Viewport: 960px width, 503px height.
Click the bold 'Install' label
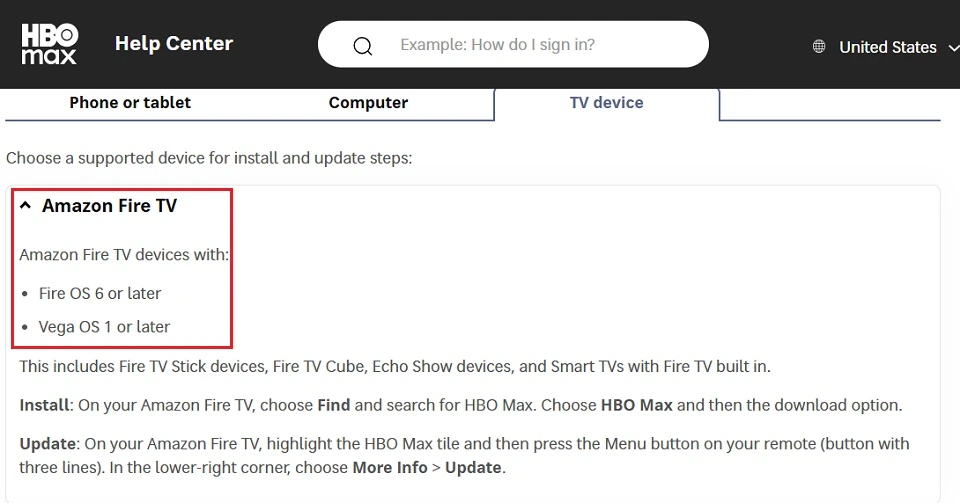(44, 405)
